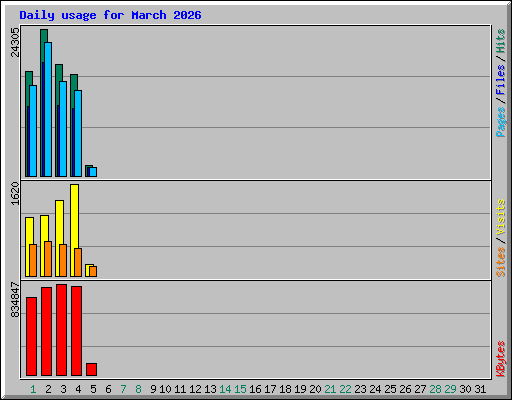
Task: Click day 3 on the x-axis
Action: tap(63, 389)
